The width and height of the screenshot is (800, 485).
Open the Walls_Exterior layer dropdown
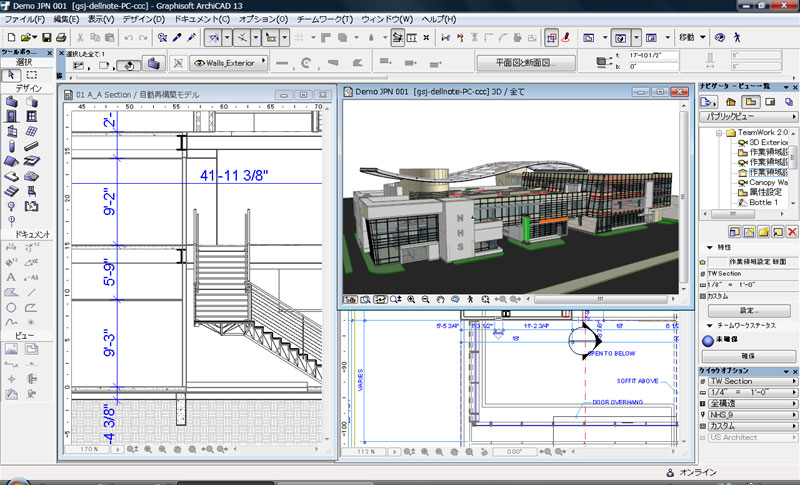coord(229,63)
